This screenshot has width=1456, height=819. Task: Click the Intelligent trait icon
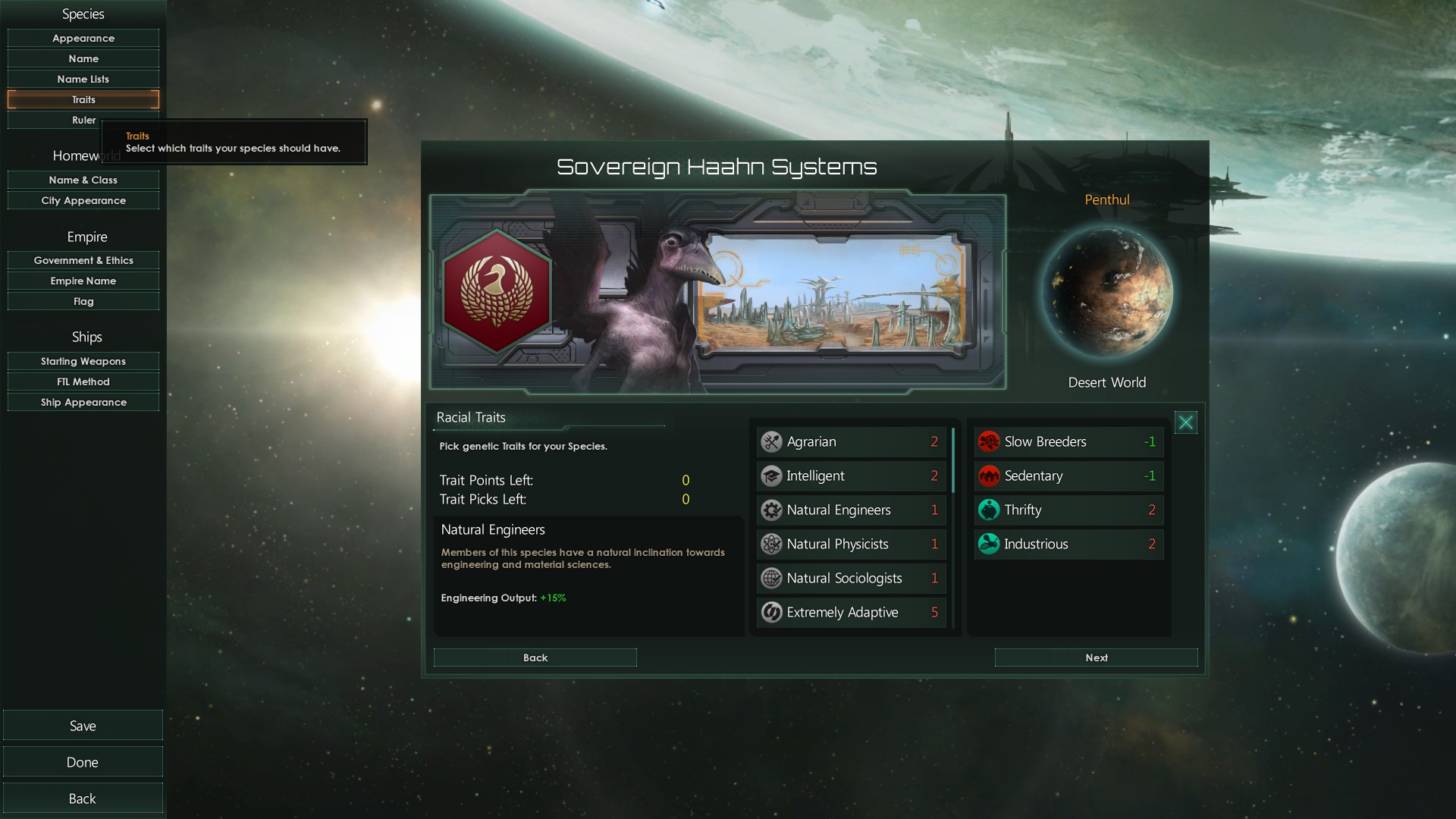(x=771, y=475)
